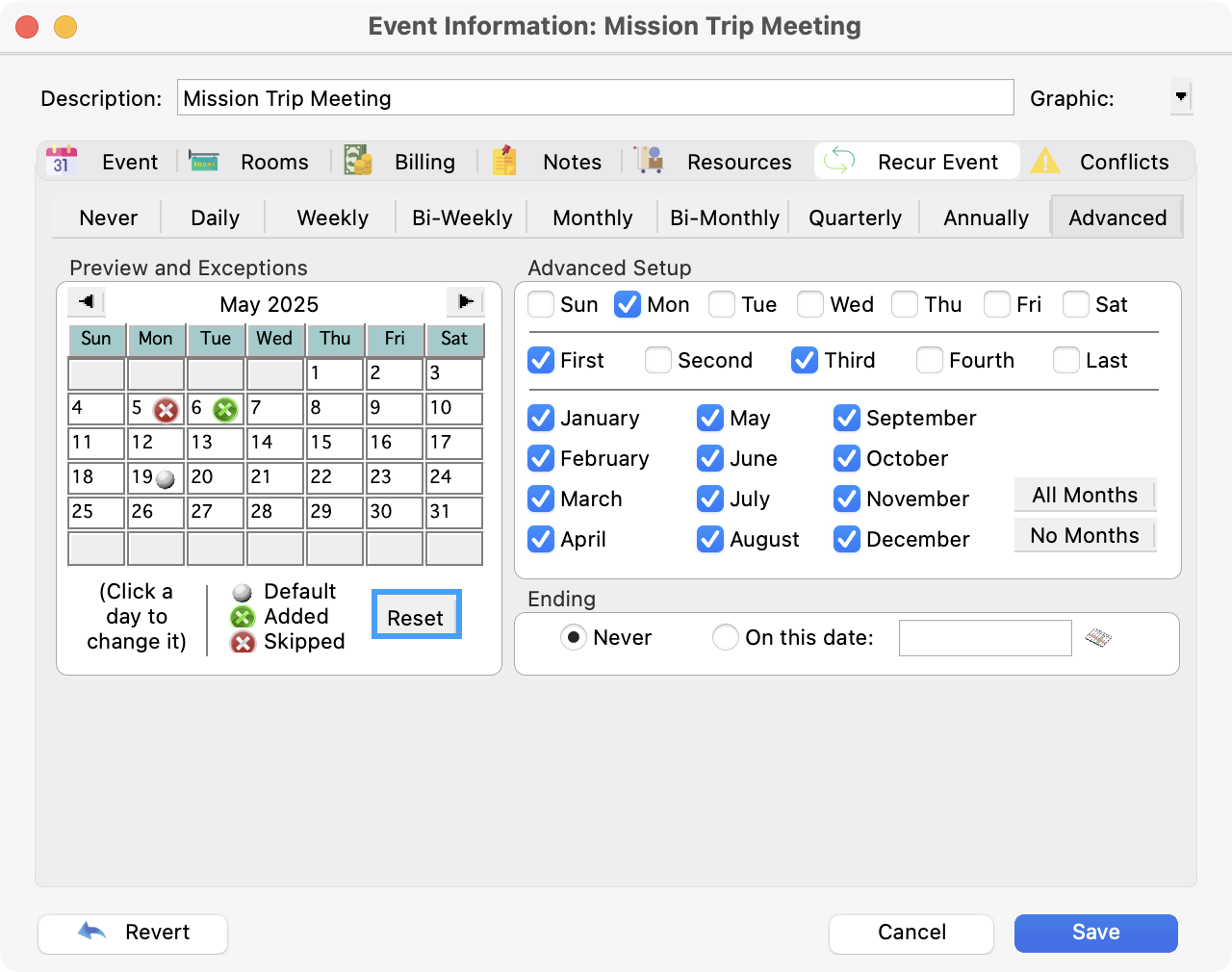1232x972 pixels.
Task: Click the Conflicts warning triangle icon
Action: [1045, 162]
